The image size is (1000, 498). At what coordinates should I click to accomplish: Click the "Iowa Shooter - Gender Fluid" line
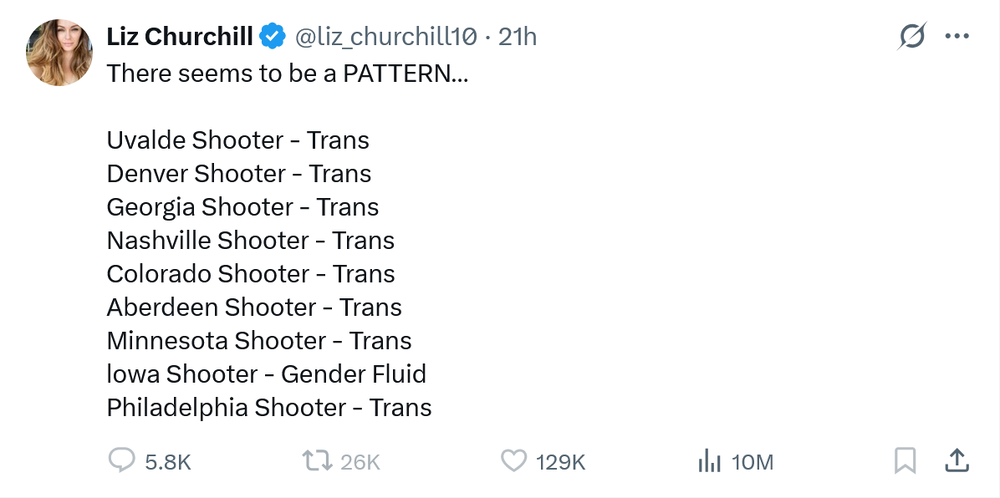click(x=266, y=374)
